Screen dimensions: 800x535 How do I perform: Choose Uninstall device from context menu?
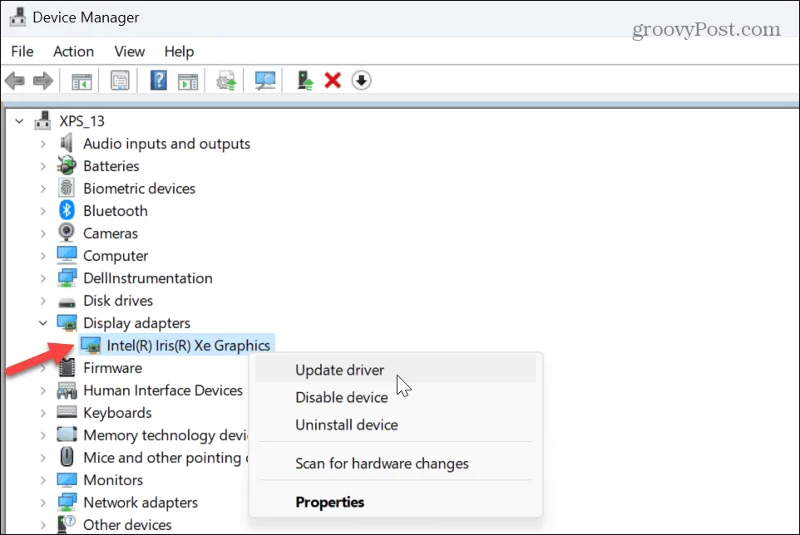tap(395, 425)
